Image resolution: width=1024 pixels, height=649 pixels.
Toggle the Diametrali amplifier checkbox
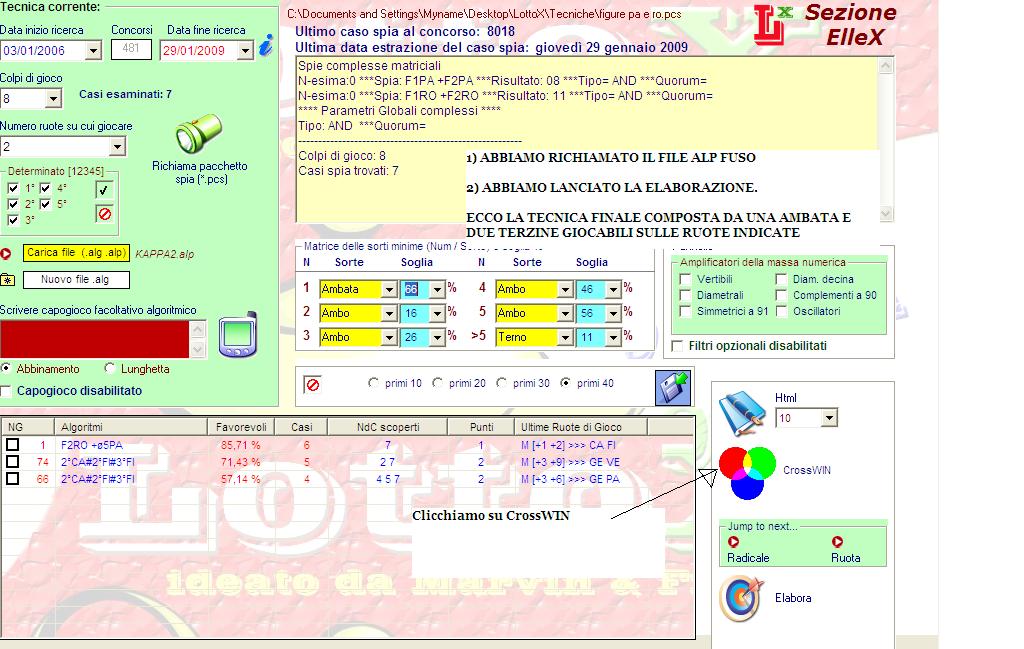pyautogui.click(x=685, y=295)
